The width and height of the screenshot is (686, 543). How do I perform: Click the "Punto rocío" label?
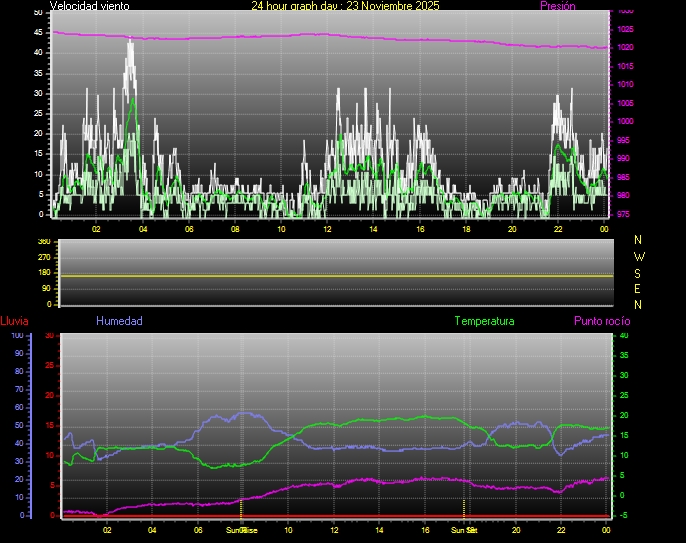click(602, 321)
